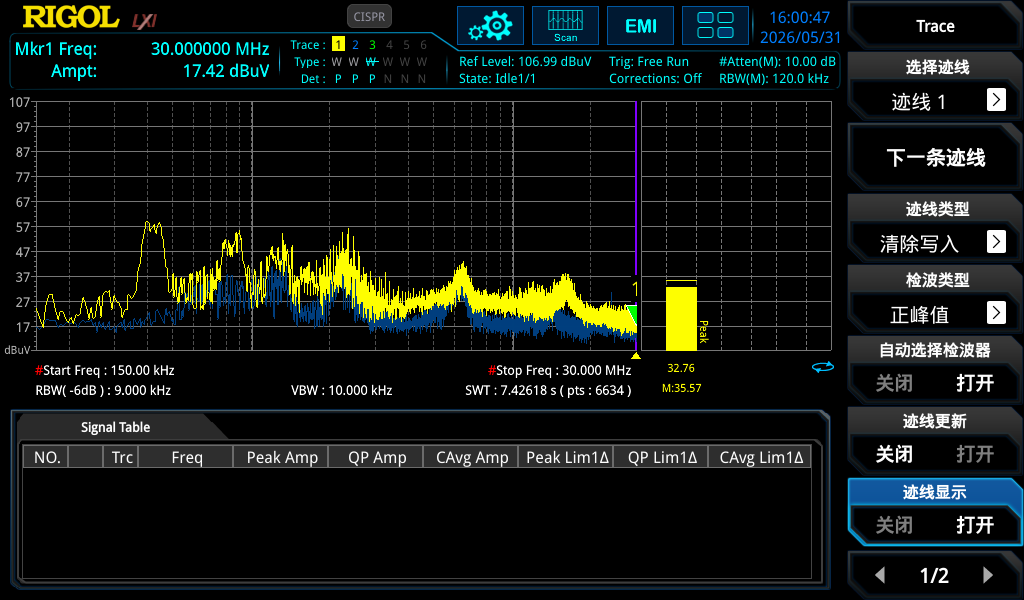Viewport: 1024px width, 600px height.
Task: Turn trace display on (打开)
Action: click(x=975, y=525)
